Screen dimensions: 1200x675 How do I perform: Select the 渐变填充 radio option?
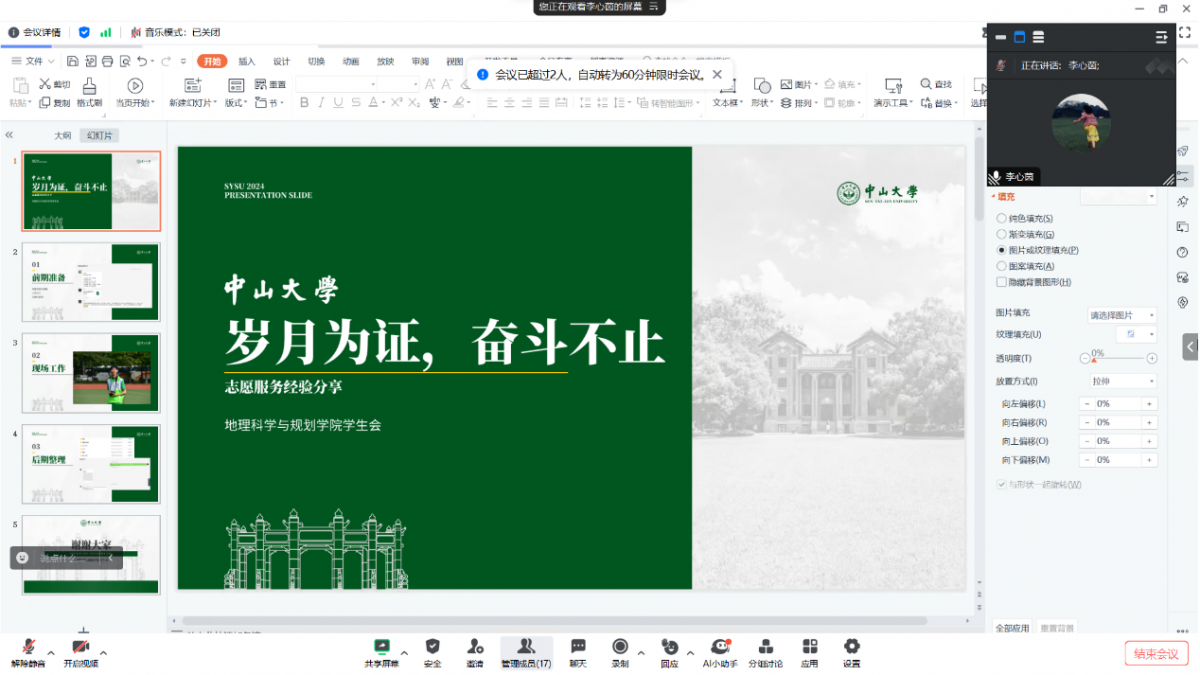(x=1002, y=234)
